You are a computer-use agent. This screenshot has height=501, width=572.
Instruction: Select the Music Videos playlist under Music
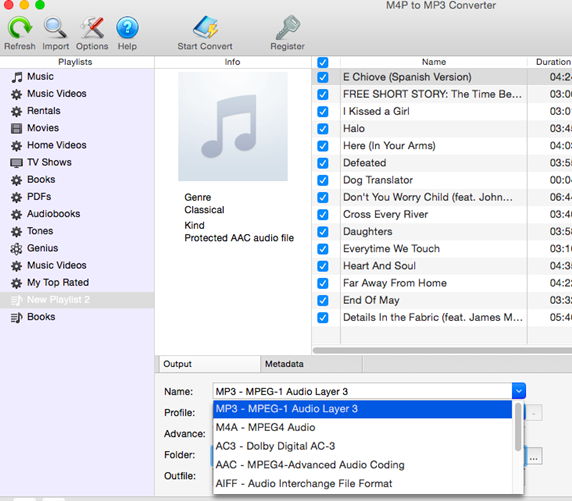click(x=57, y=94)
